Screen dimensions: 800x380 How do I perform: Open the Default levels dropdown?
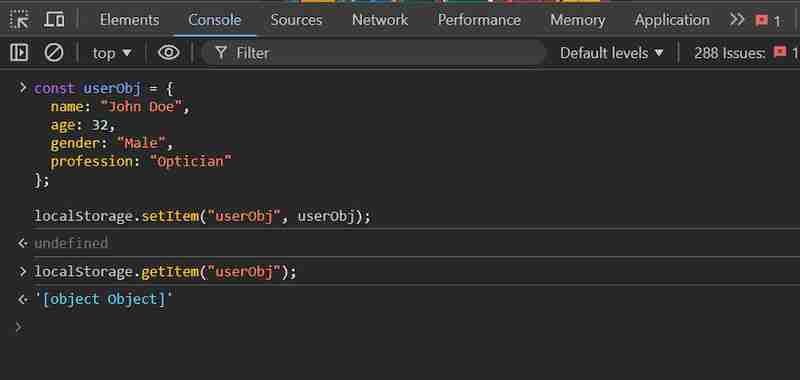click(x=612, y=53)
